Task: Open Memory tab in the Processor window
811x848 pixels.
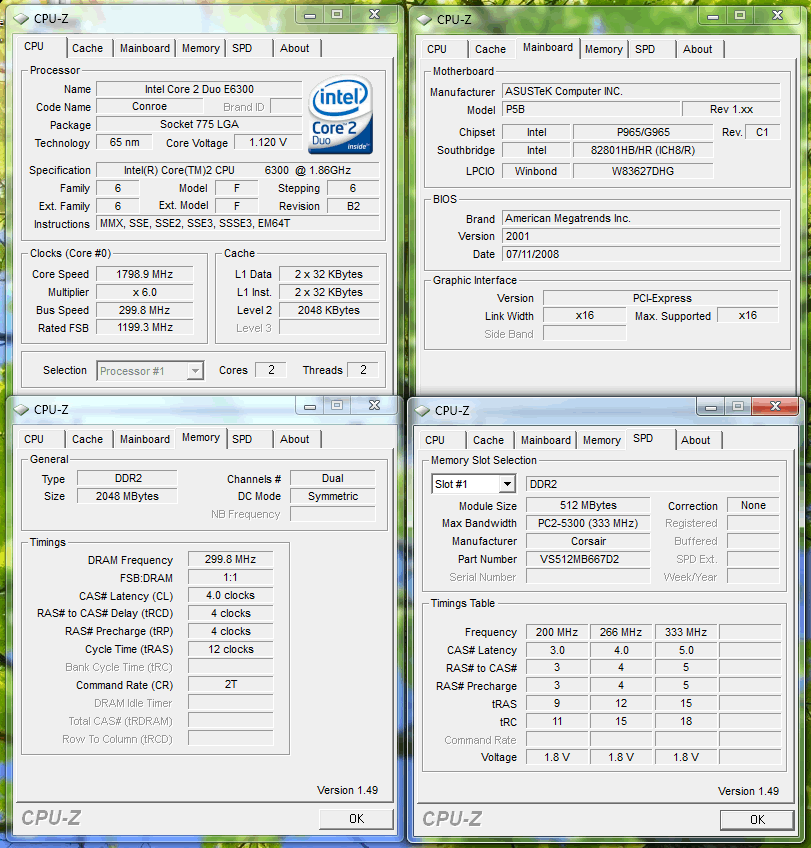Action: pos(201,48)
